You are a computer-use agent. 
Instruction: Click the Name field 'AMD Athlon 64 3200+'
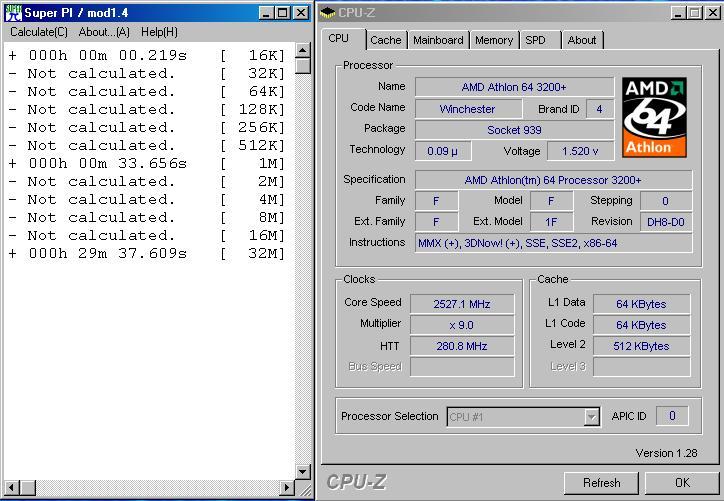(x=514, y=87)
